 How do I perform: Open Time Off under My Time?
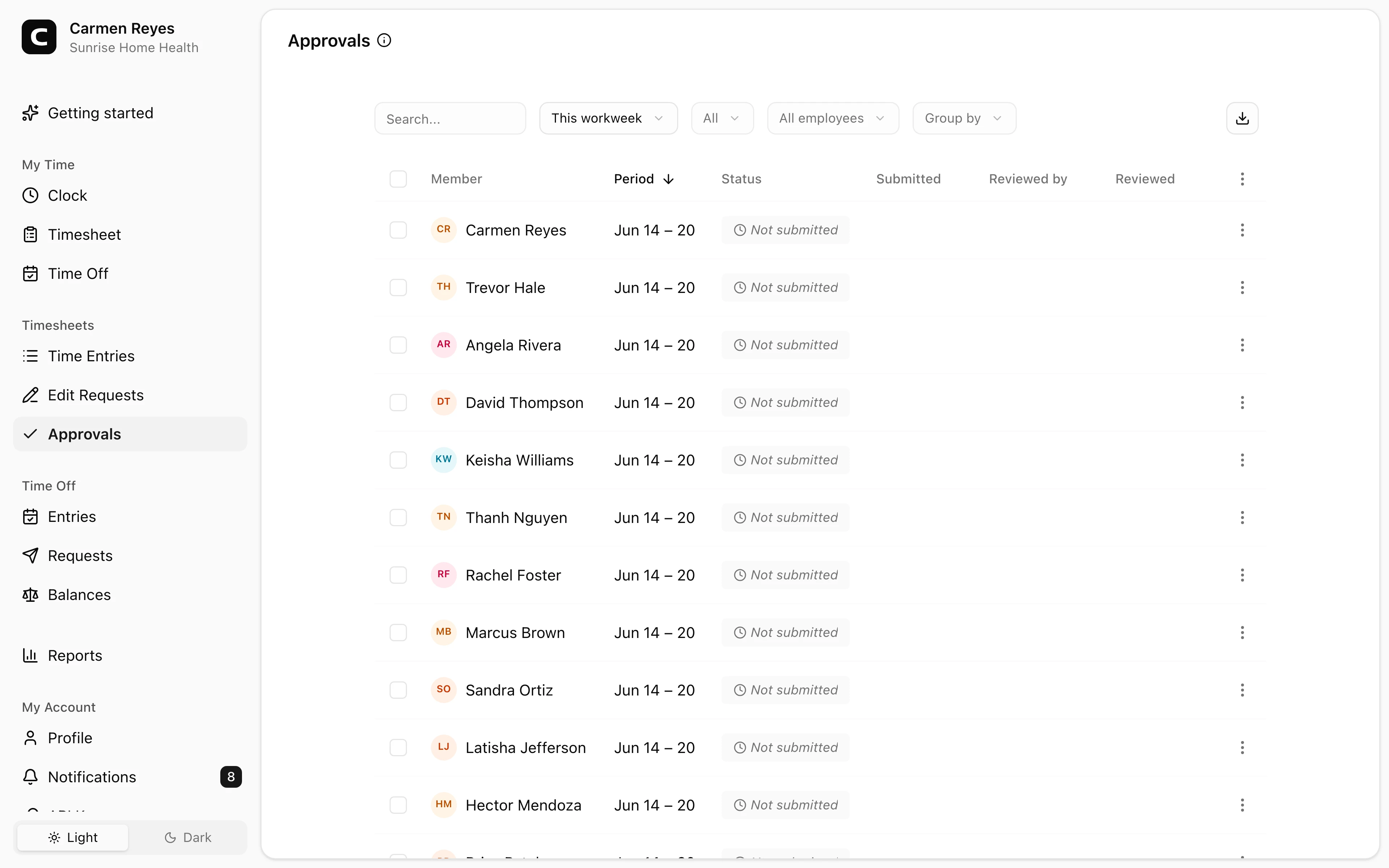[130, 274]
